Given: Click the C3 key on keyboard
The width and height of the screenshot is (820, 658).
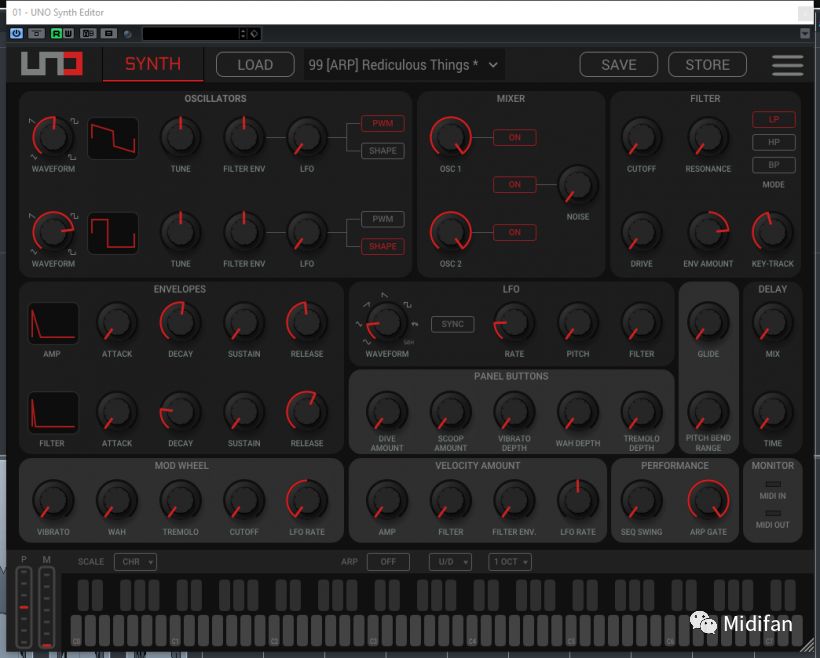Looking at the screenshot, I should pos(372,631).
